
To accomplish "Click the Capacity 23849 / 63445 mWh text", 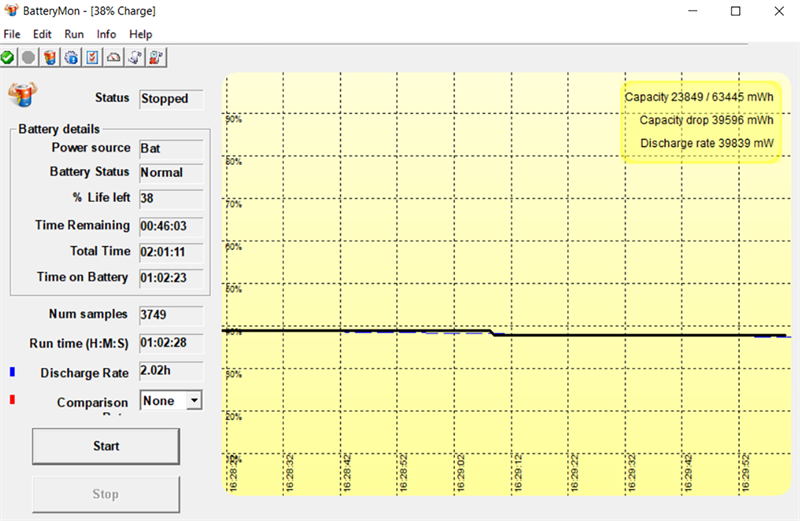I will [699, 97].
